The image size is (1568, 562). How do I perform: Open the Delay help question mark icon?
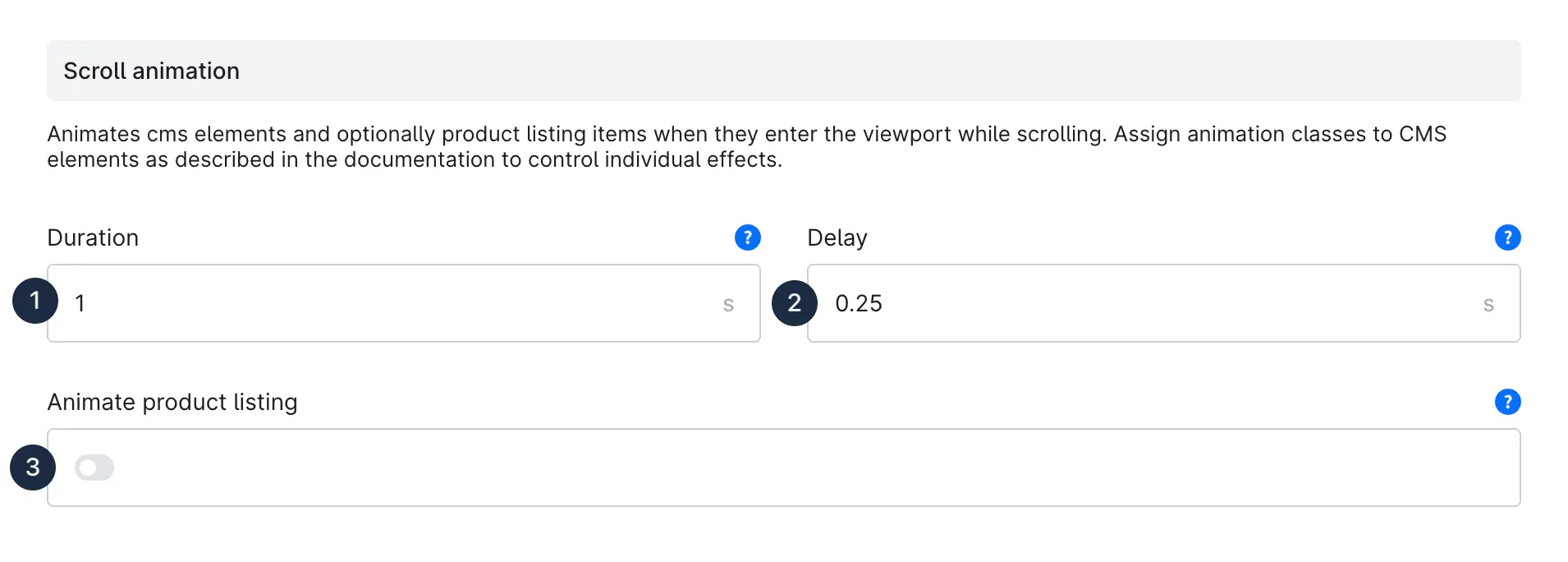1507,237
